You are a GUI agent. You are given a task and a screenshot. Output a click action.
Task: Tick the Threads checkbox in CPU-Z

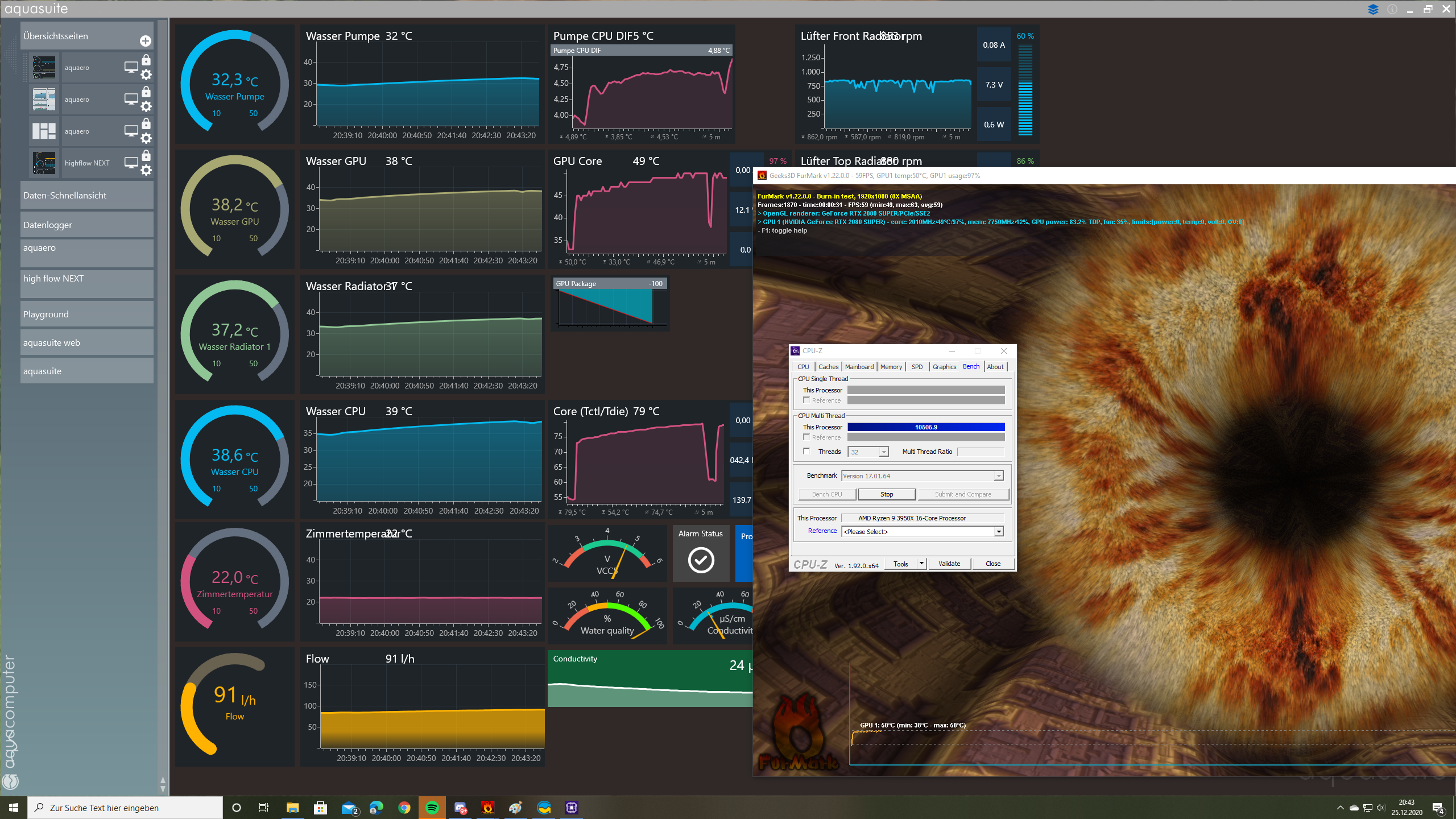click(806, 452)
